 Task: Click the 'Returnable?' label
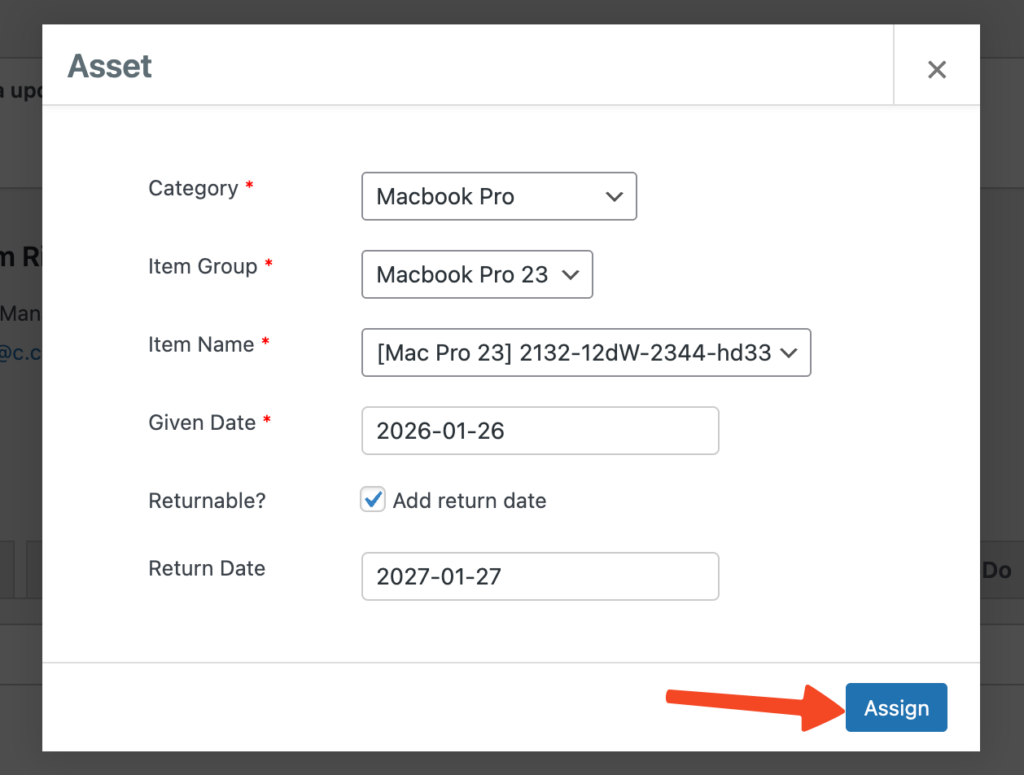point(207,501)
